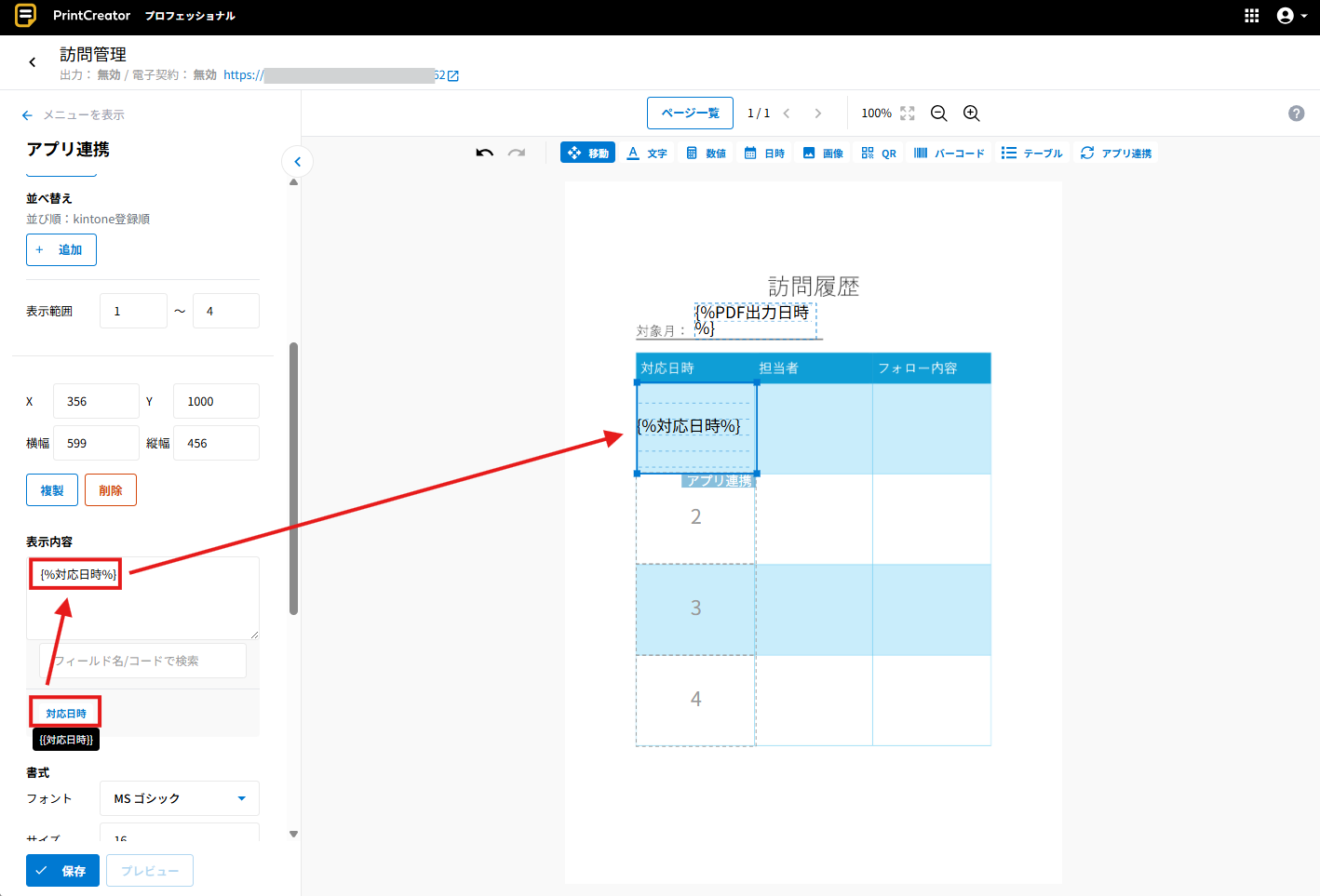Open the help question mark icon

1296,114
